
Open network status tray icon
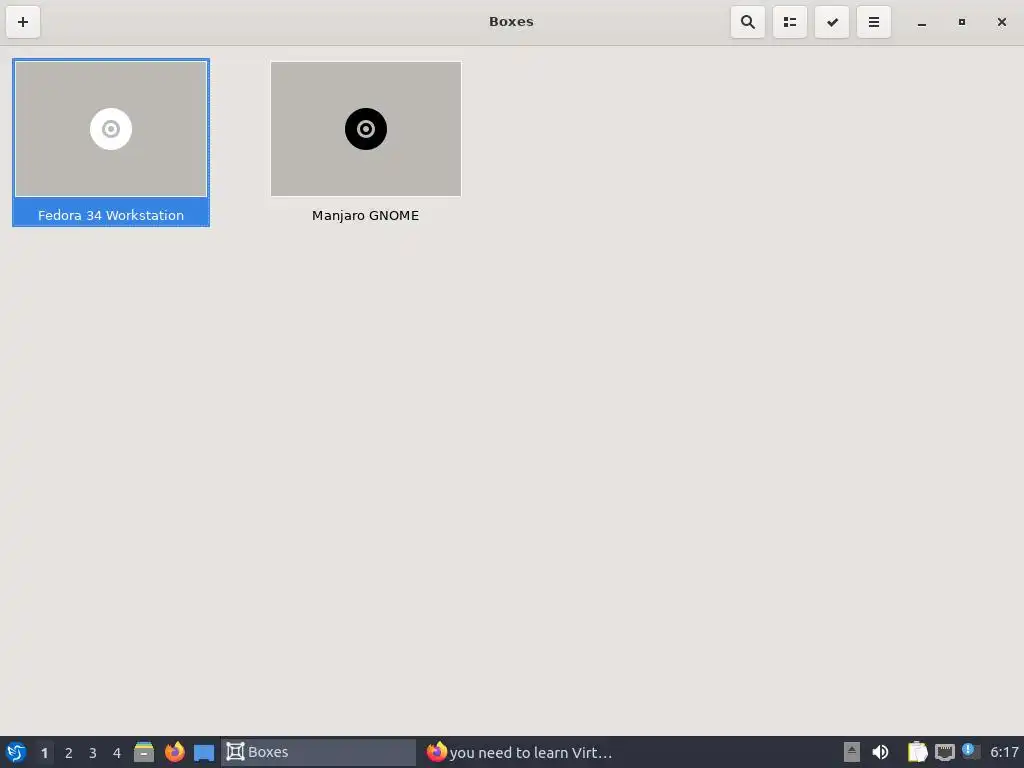(x=944, y=752)
